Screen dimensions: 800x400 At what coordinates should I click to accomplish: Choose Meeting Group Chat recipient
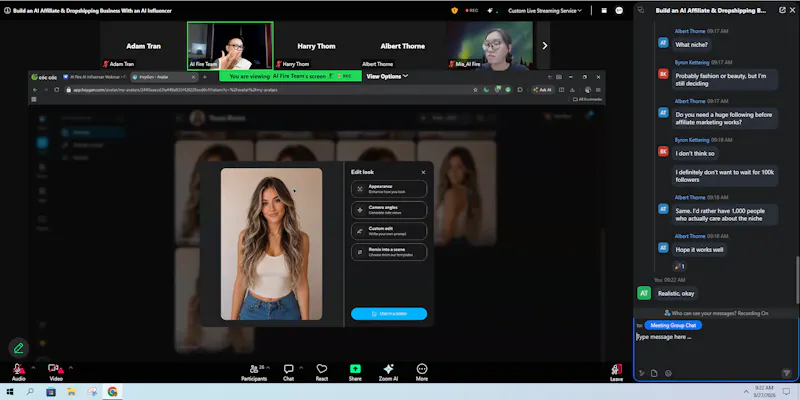[x=673, y=325]
